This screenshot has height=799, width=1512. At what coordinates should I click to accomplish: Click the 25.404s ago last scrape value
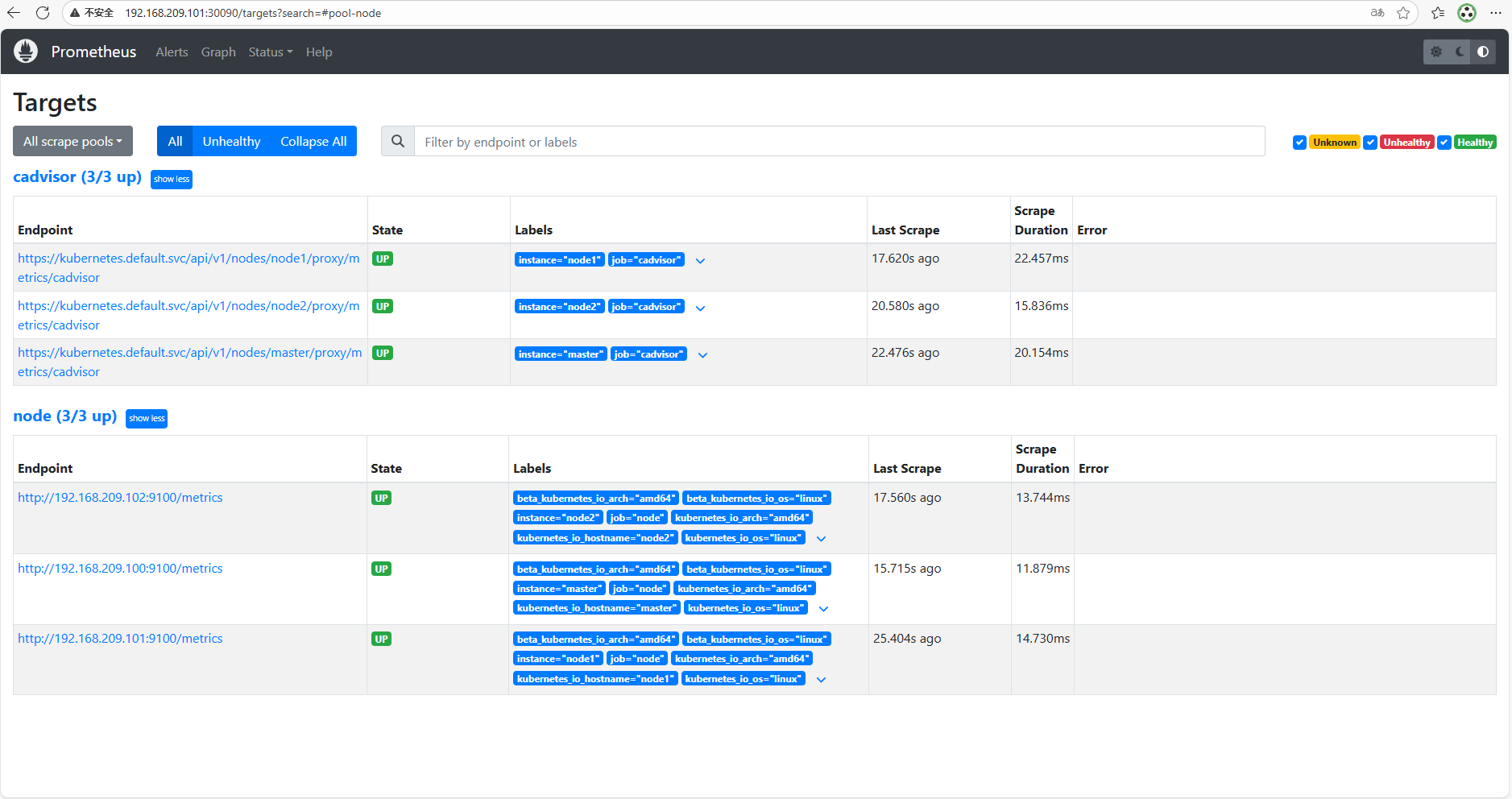coord(907,639)
